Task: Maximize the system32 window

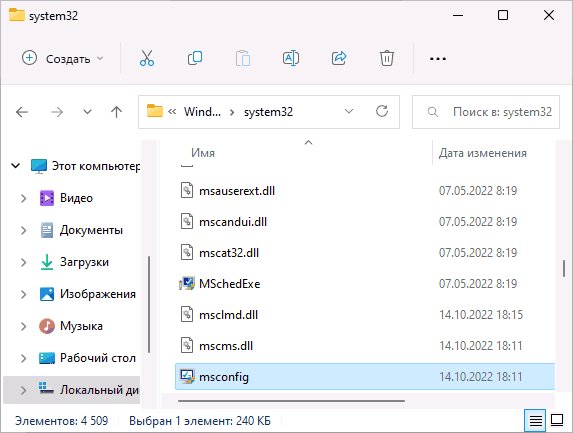Action: pos(503,15)
